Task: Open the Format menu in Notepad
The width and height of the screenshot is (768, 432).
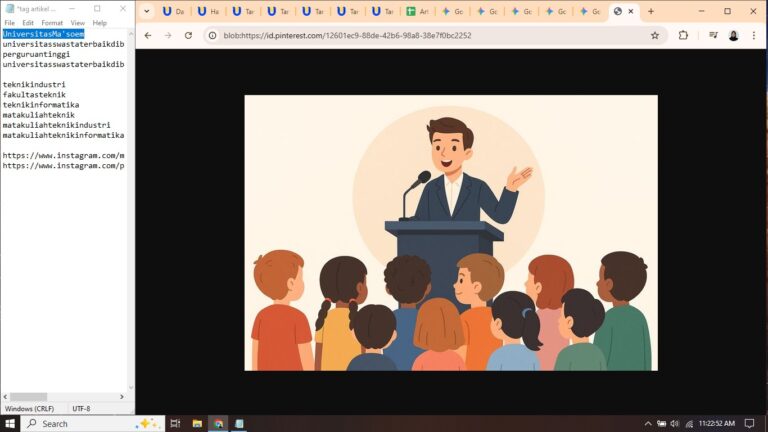Action: pos(52,22)
